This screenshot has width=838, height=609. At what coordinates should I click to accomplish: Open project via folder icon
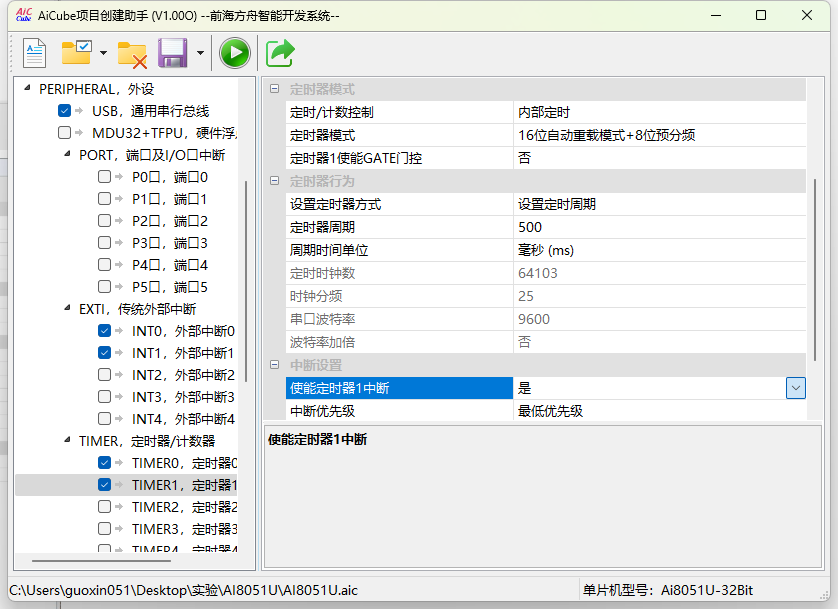pos(76,52)
